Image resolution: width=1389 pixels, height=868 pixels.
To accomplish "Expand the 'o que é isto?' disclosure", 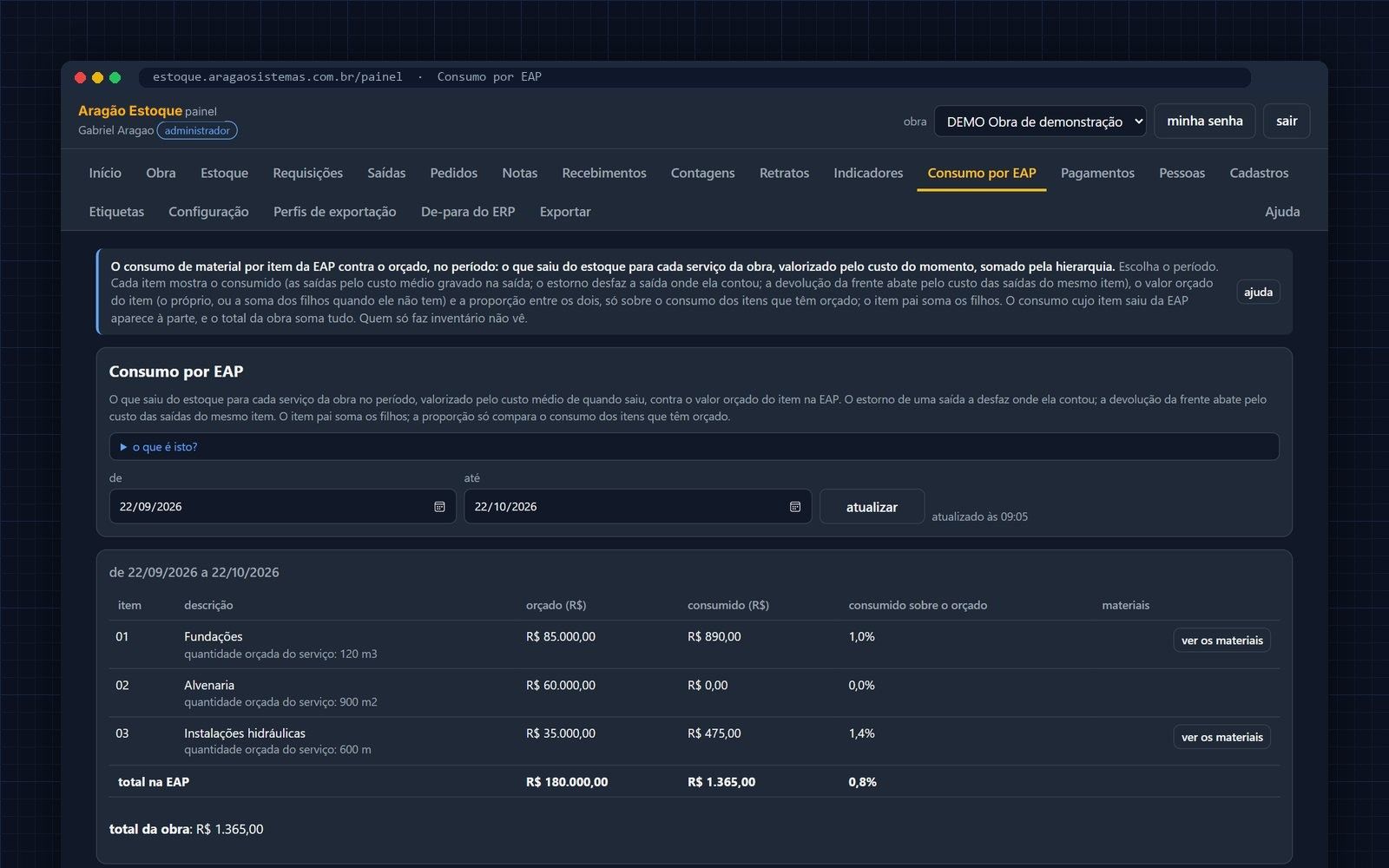I will coord(694,447).
